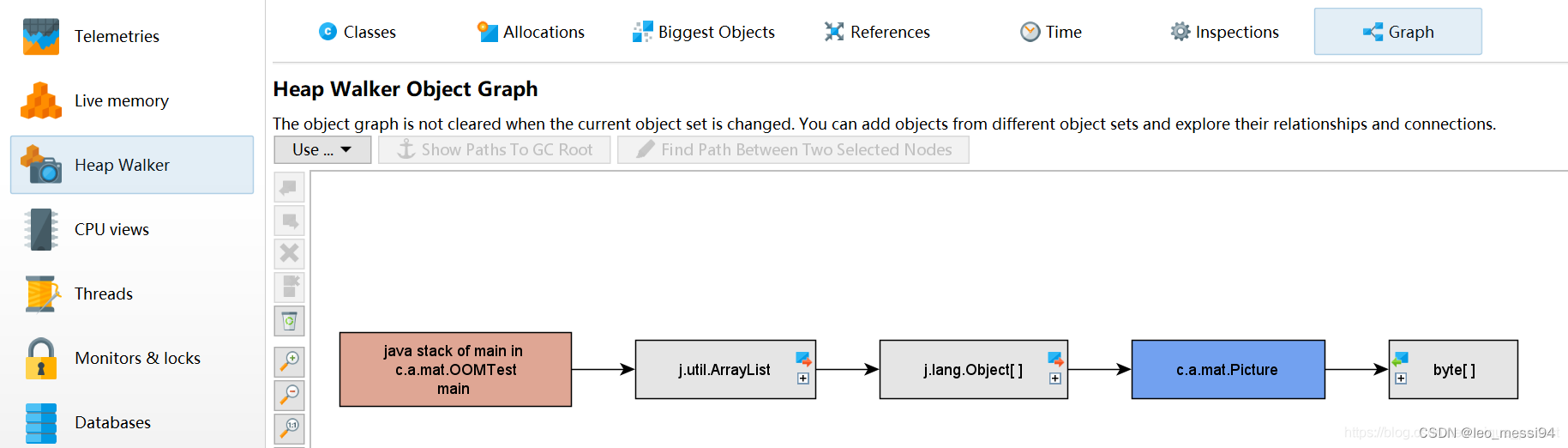The image size is (1568, 448).
Task: Expand the byte[] node plus box
Action: click(1401, 378)
